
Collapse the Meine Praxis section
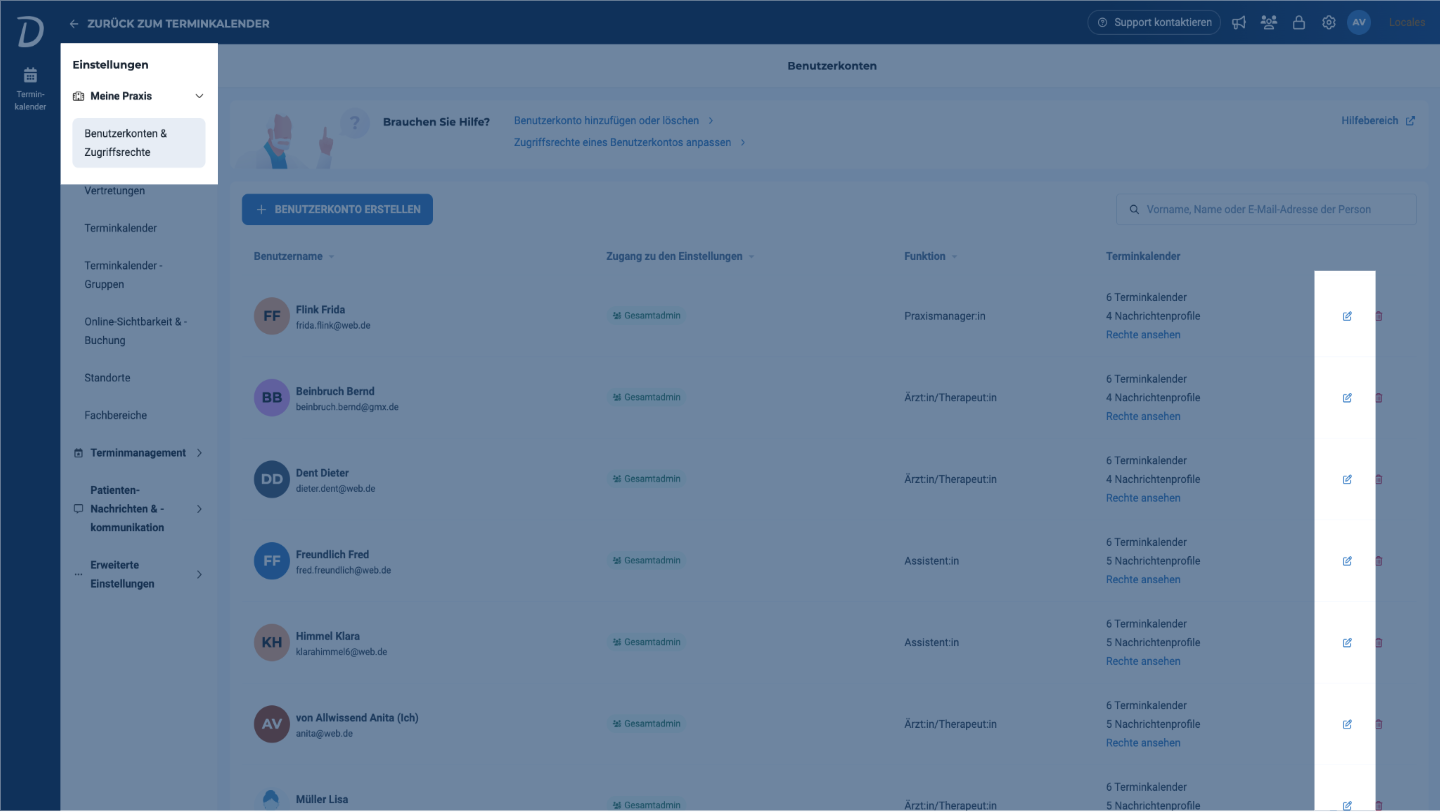point(199,96)
